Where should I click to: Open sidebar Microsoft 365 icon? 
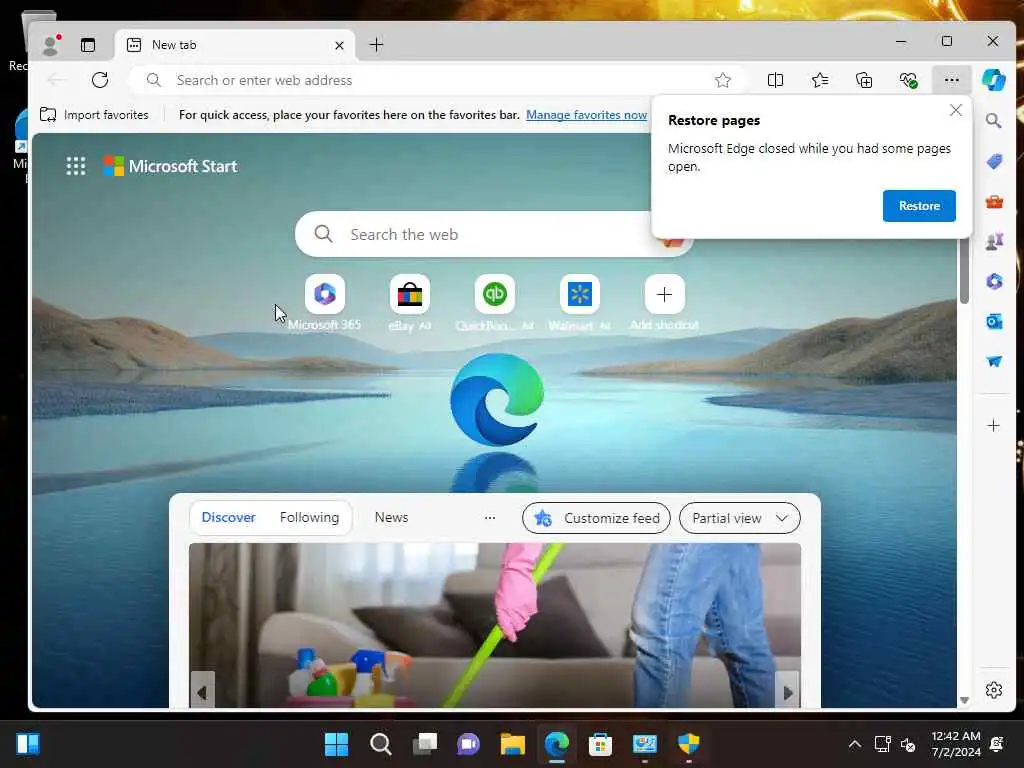point(994,281)
